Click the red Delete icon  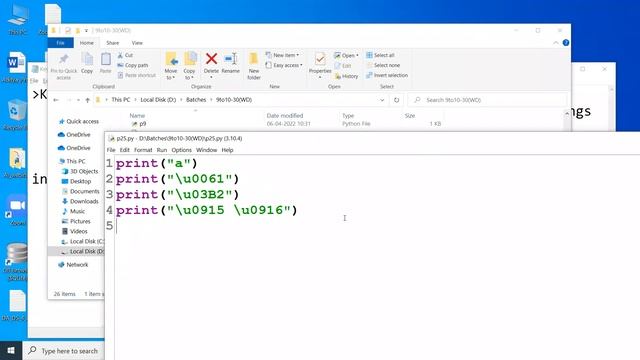[211, 59]
